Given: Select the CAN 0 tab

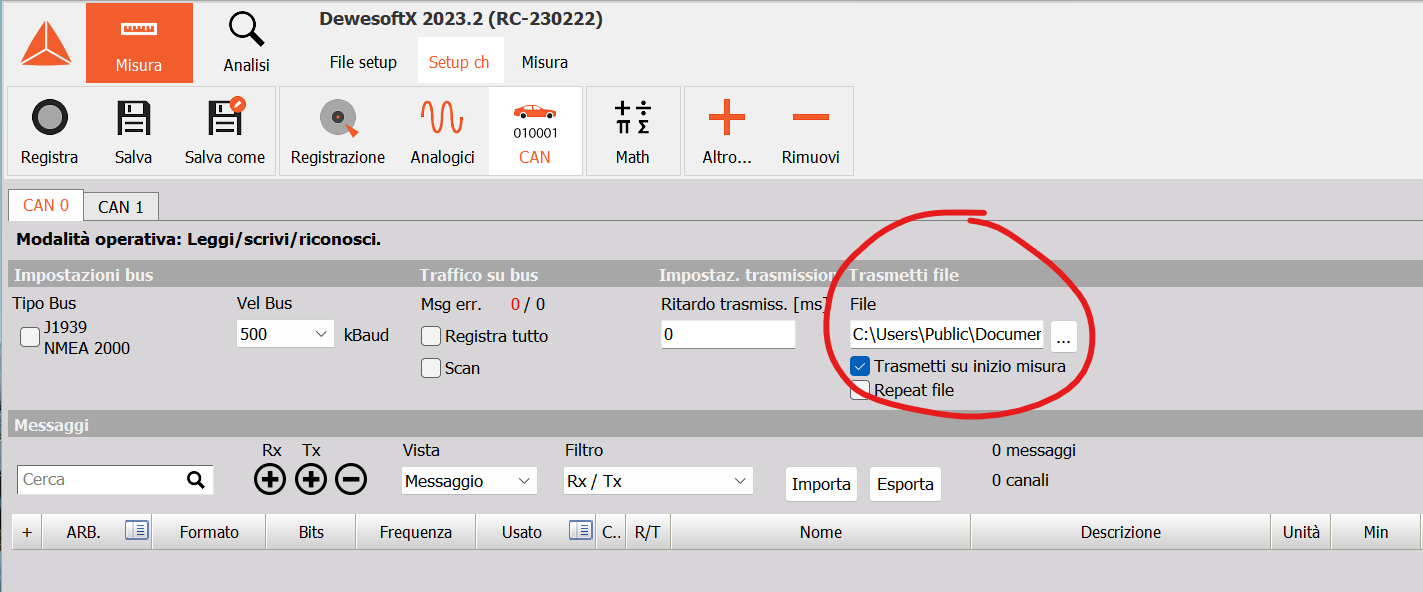Looking at the screenshot, I should (46, 205).
